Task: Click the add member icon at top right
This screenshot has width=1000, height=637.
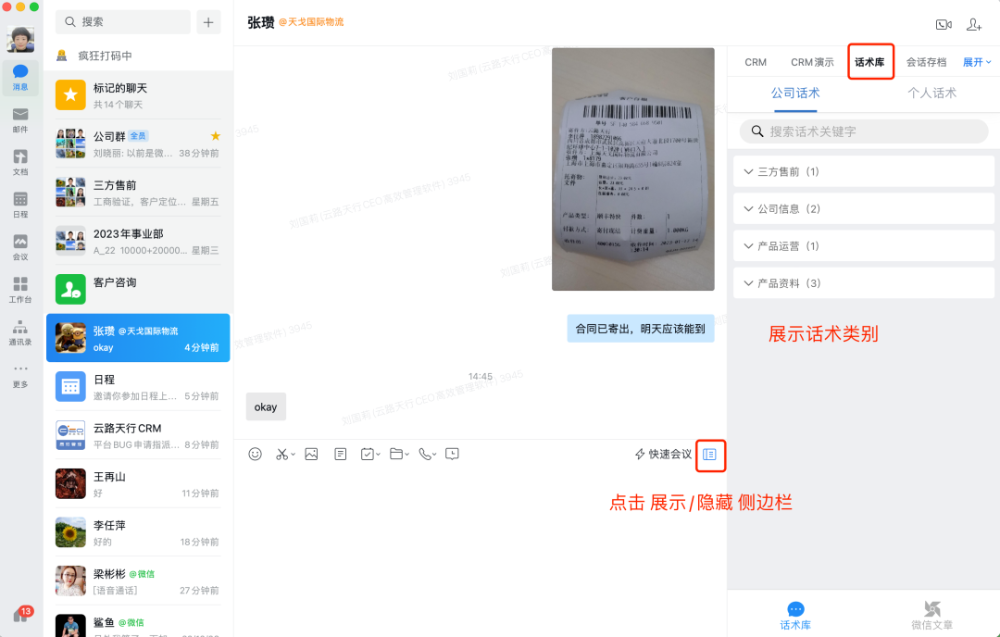Action: 974,25
